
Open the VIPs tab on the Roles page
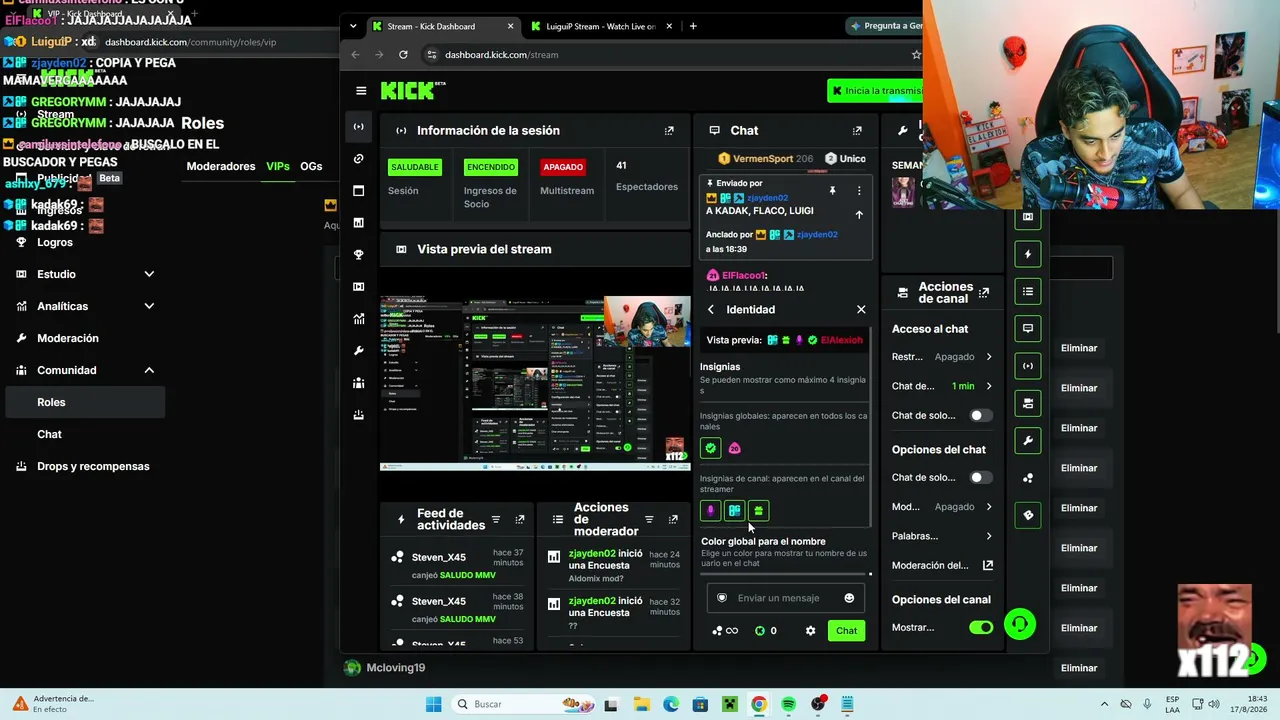click(278, 166)
